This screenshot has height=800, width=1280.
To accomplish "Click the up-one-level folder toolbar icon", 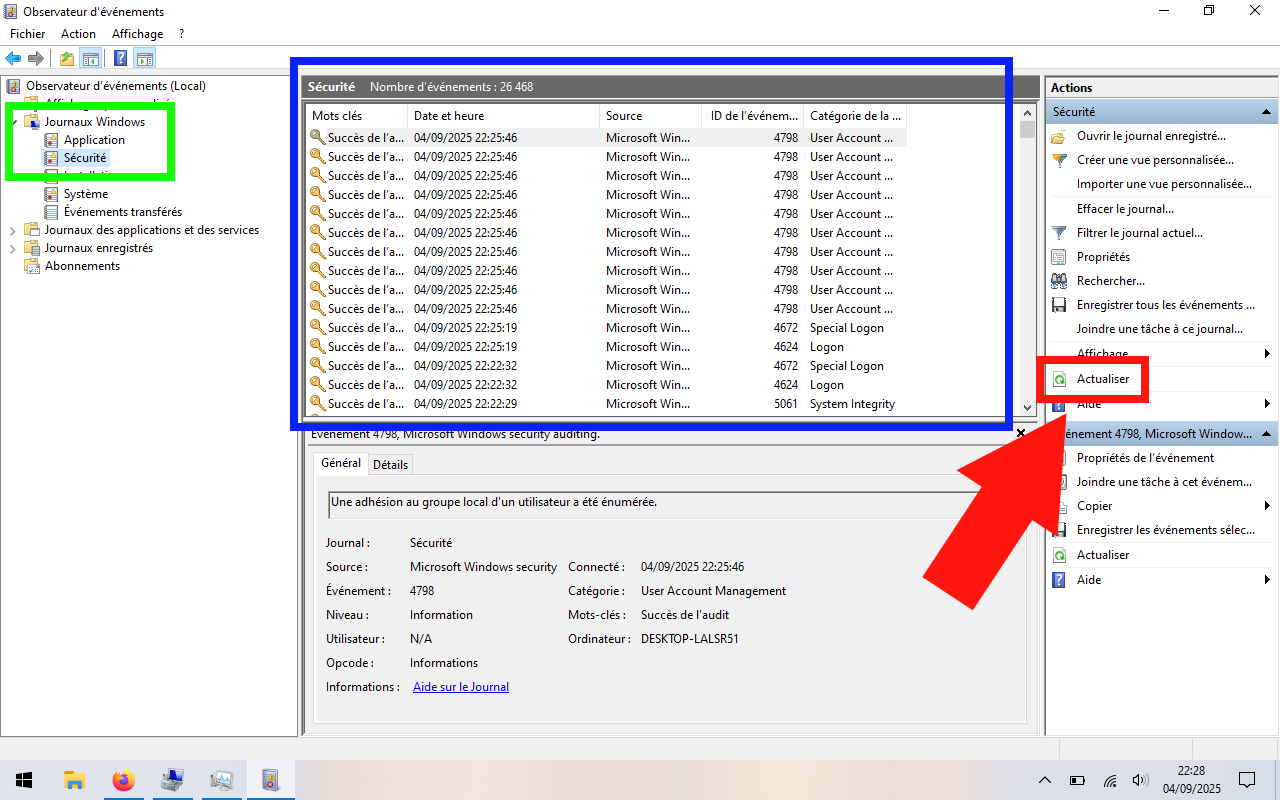I will point(67,58).
